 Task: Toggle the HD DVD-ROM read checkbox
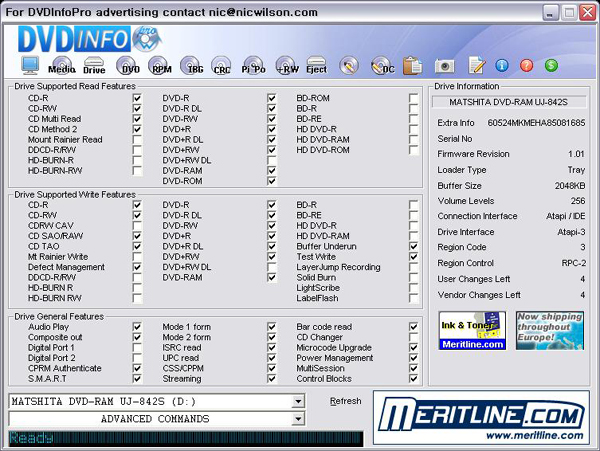point(413,150)
